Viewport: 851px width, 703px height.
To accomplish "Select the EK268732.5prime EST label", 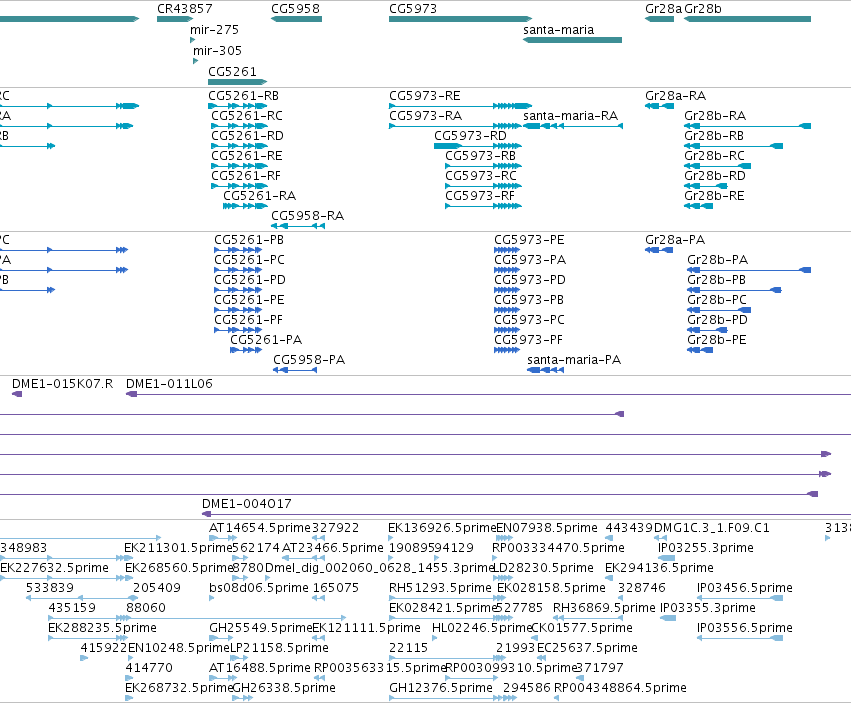I will [x=179, y=688].
